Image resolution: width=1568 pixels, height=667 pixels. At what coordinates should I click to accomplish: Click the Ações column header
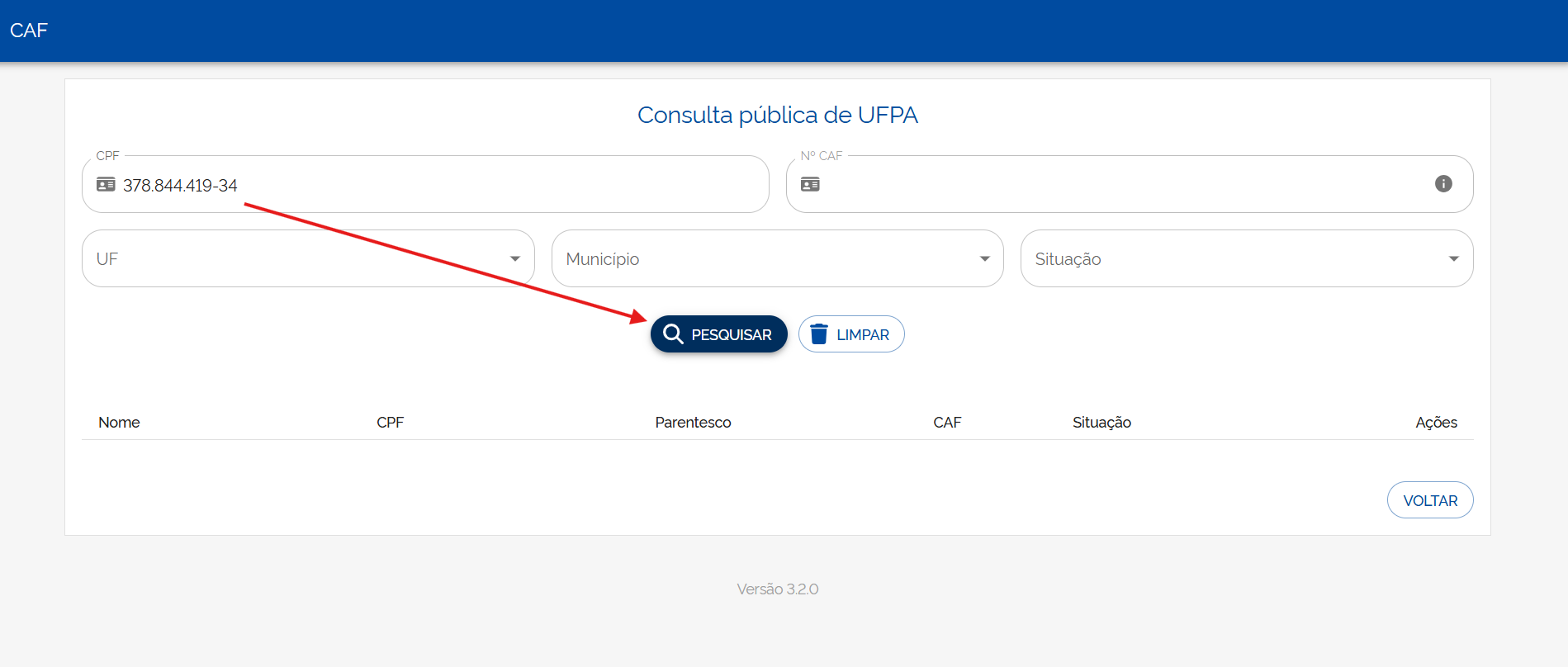(x=1436, y=423)
